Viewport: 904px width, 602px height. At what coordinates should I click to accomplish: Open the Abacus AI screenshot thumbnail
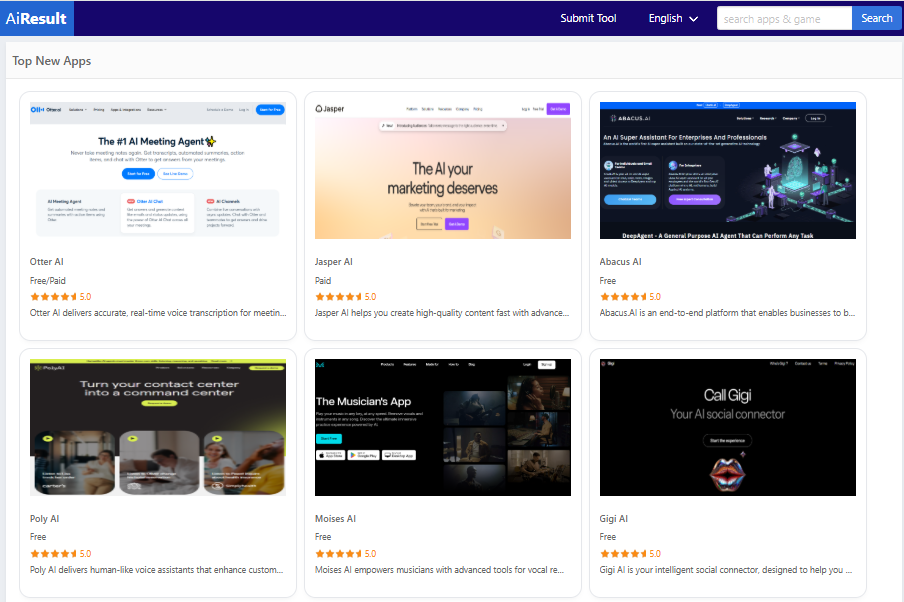[x=728, y=171]
